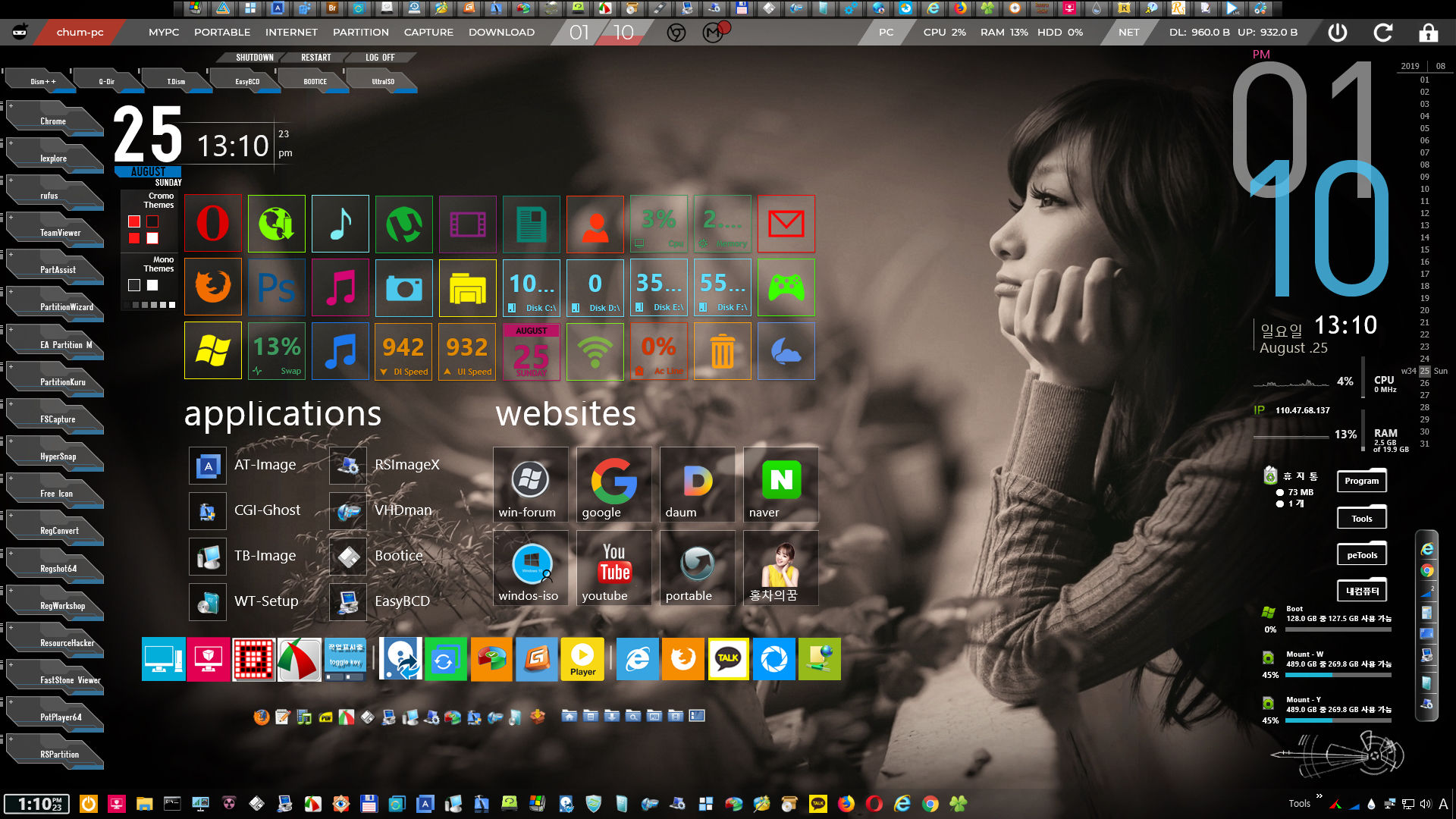
Task: Click the Program button
Action: pyautogui.click(x=1362, y=481)
